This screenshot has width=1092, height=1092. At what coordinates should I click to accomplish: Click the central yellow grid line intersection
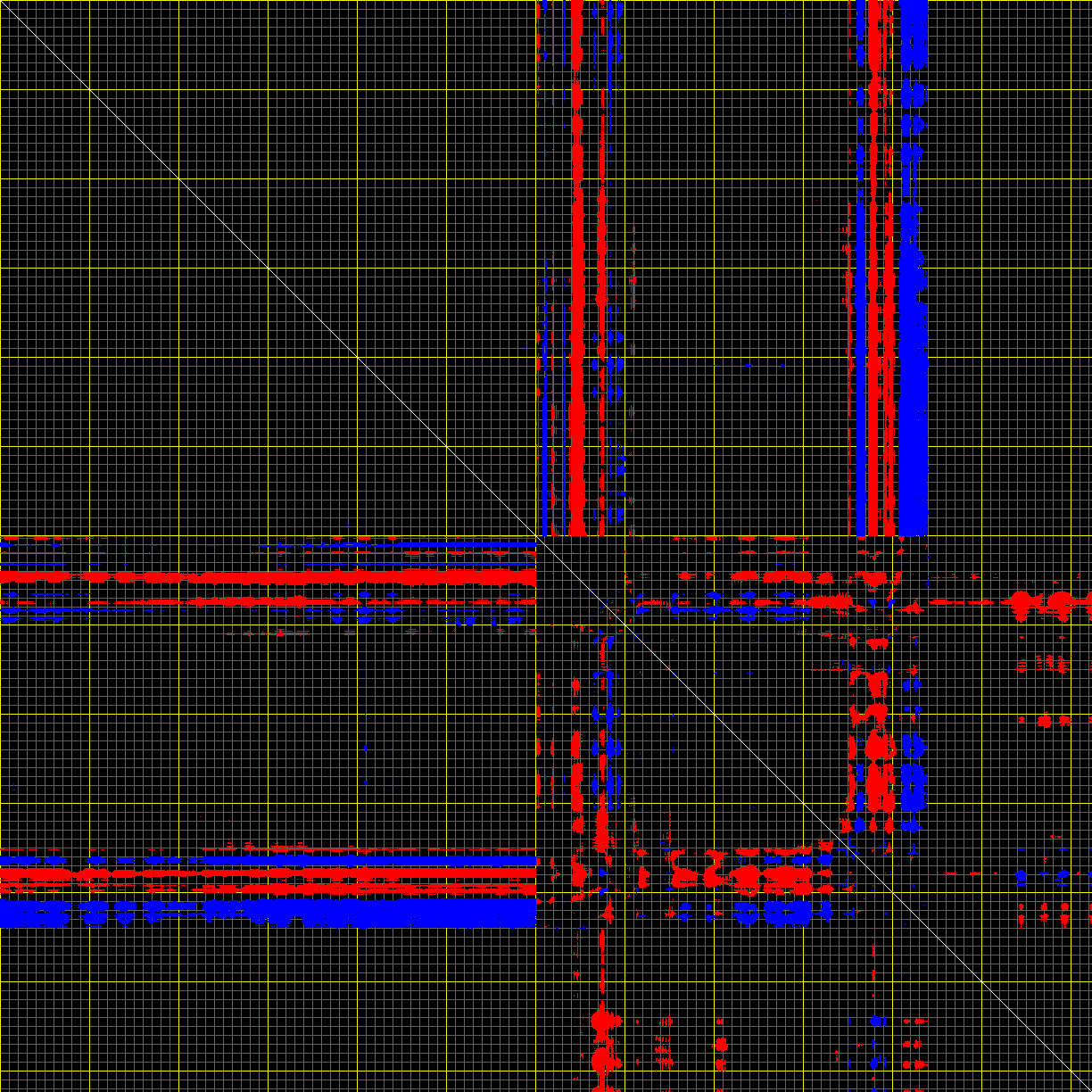pyautogui.click(x=536, y=536)
